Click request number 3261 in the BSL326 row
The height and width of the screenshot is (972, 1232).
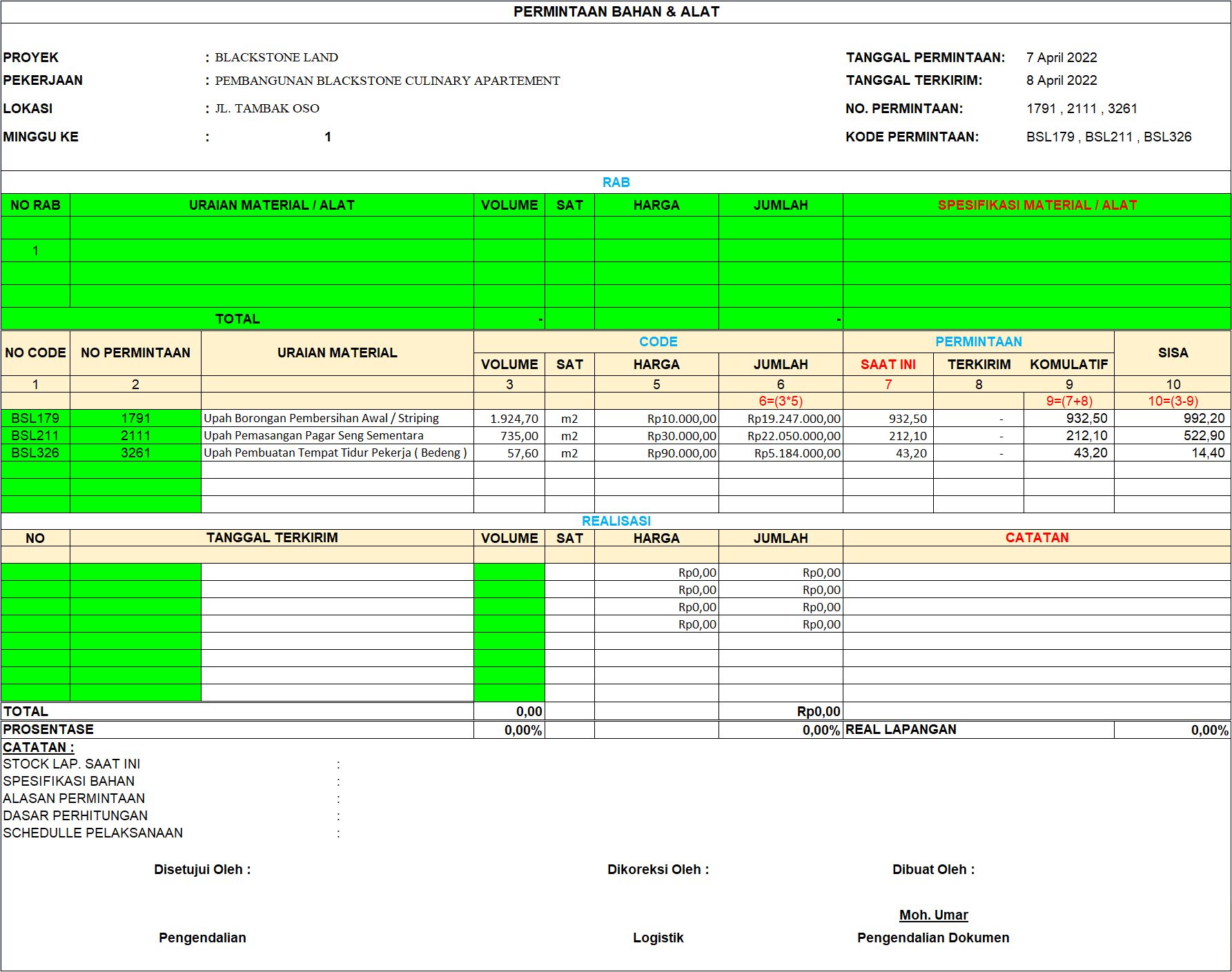pos(135,453)
